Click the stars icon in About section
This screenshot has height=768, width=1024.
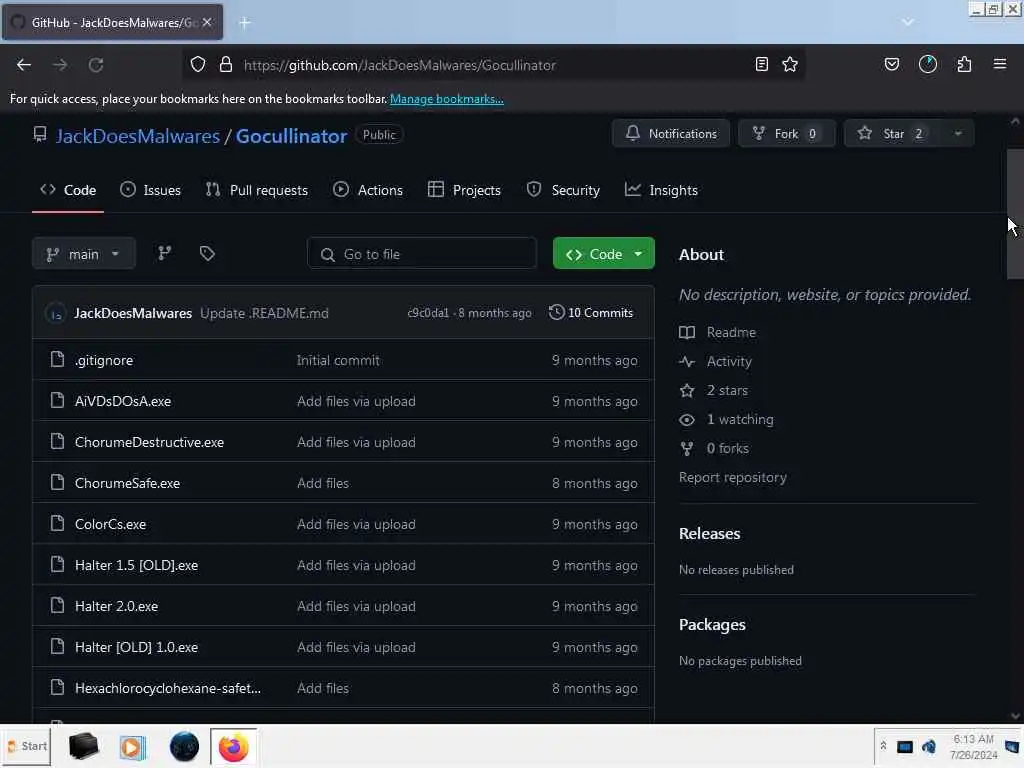click(687, 391)
